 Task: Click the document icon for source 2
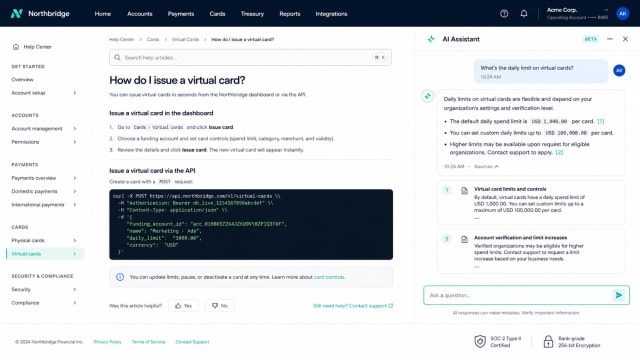click(x=464, y=239)
